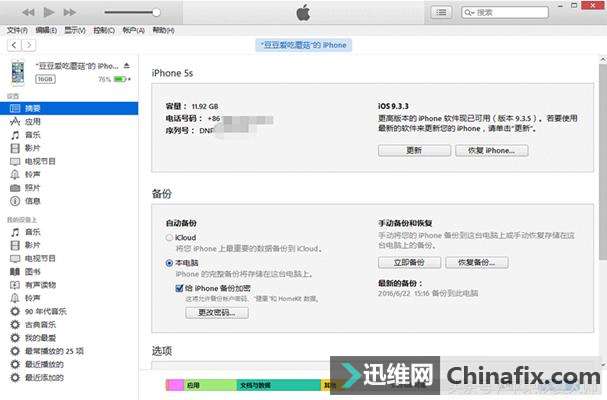The image size is (607, 400).
Task: Go forward with the right arrow
Action: [29, 45]
